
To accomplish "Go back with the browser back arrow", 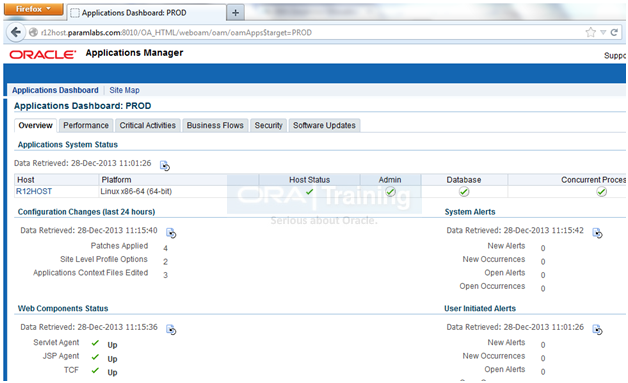I will pyautogui.click(x=16, y=32).
